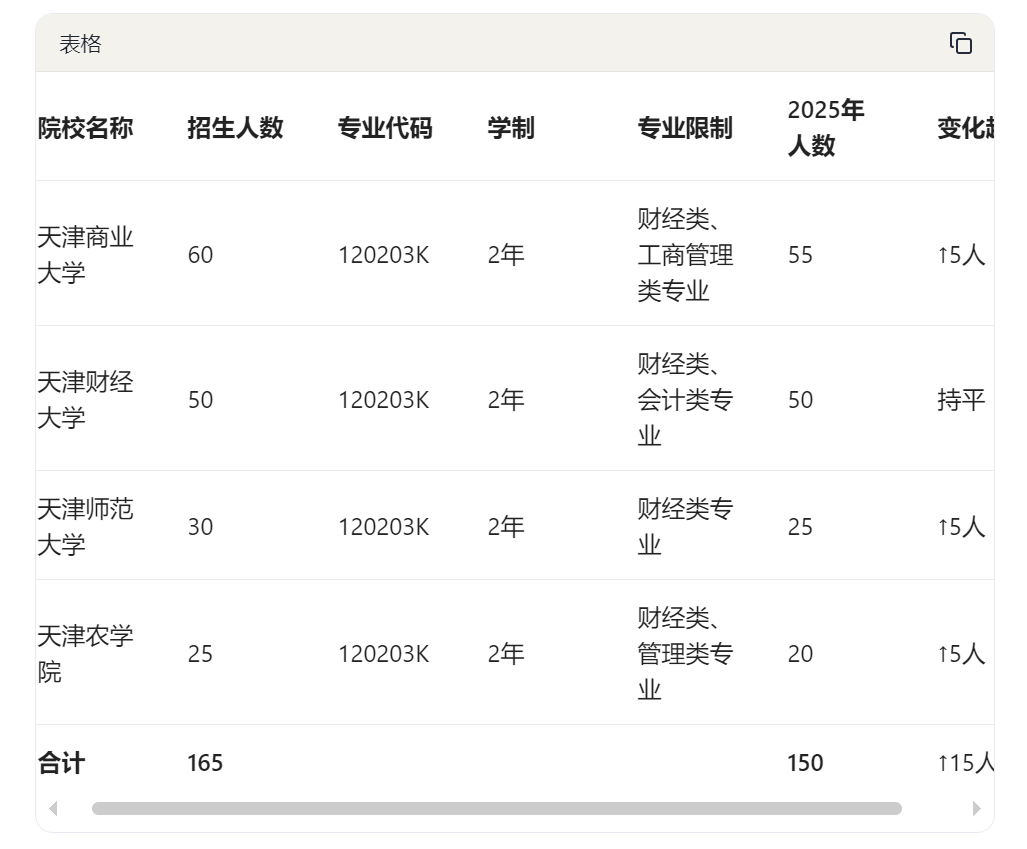This screenshot has height=849, width=1027.
Task: Click the 招生人数 column header
Action: pyautogui.click(x=235, y=128)
